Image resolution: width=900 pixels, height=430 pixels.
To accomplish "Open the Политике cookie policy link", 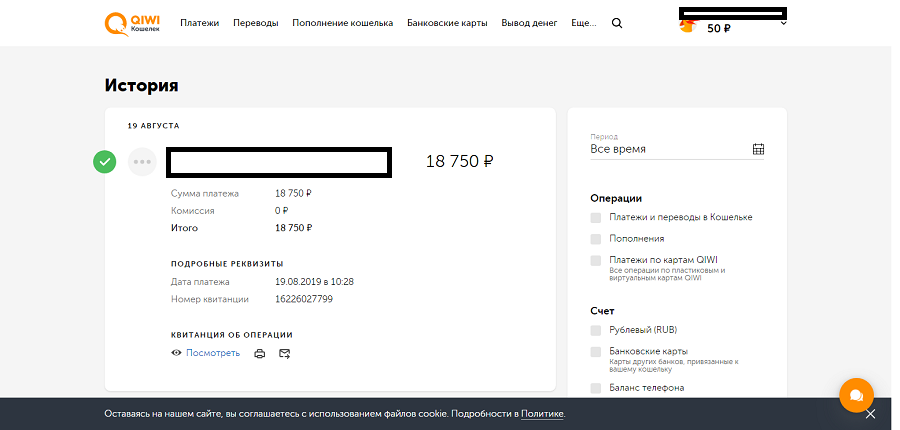I will (542, 414).
